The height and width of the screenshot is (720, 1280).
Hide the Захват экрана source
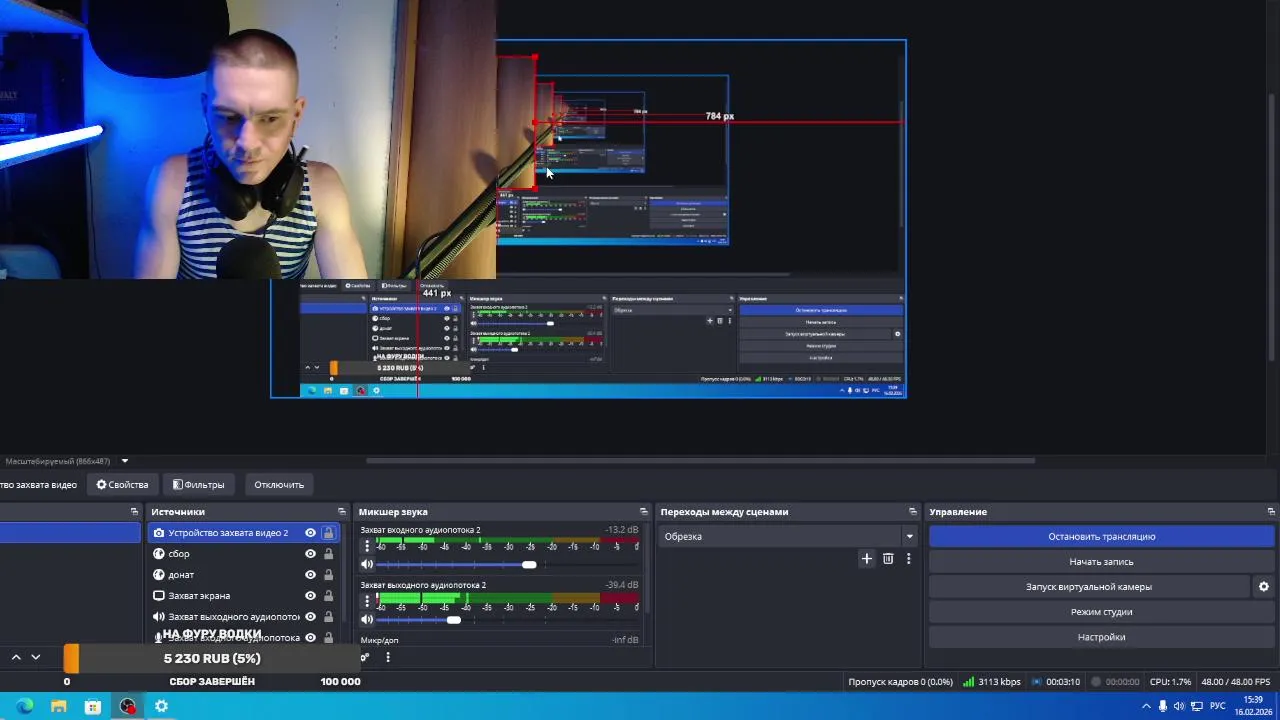point(310,596)
